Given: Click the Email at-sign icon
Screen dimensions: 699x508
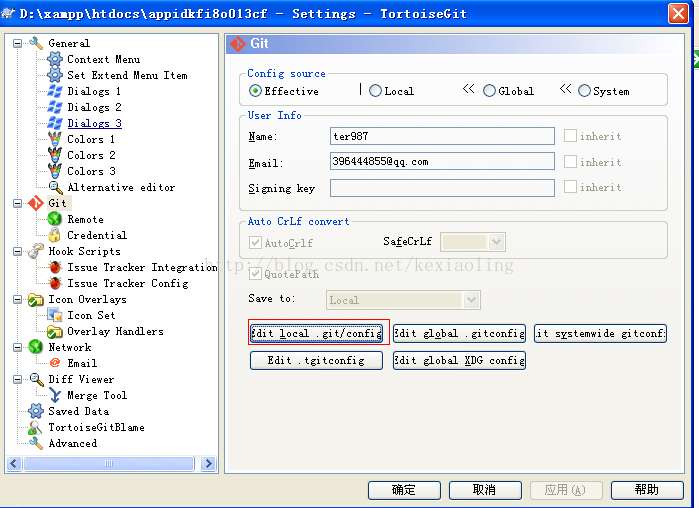Looking at the screenshot, I should 55,363.
